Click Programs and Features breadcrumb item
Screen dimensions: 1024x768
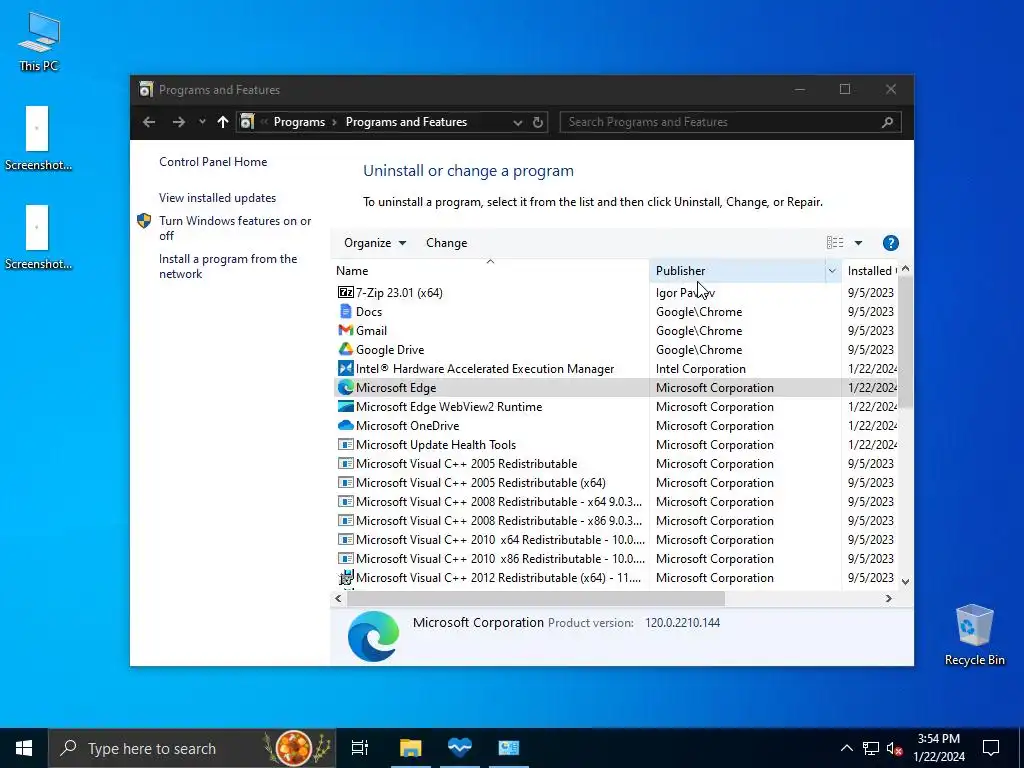[406, 122]
